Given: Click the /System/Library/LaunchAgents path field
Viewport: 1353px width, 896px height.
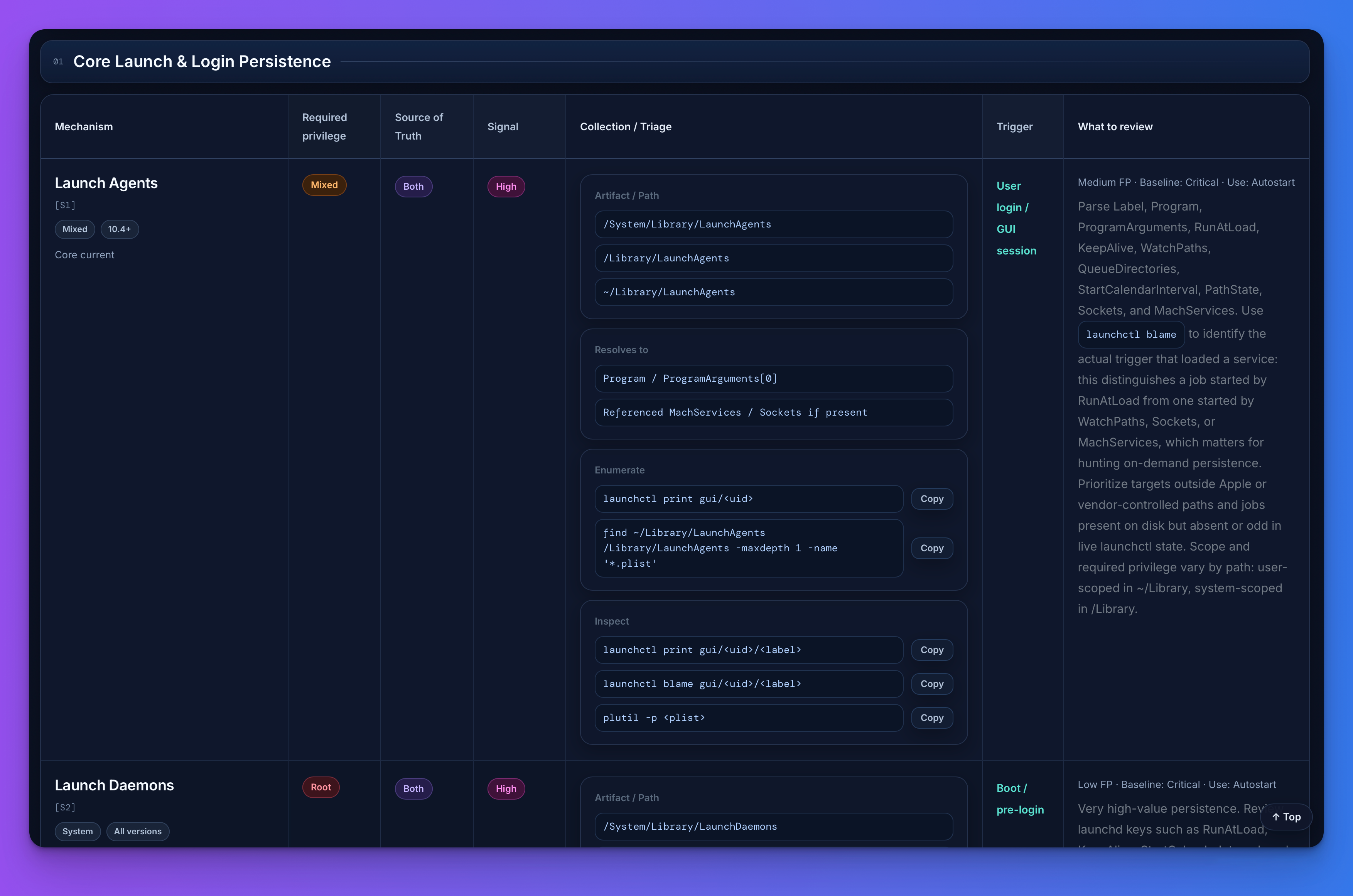Looking at the screenshot, I should (773, 224).
